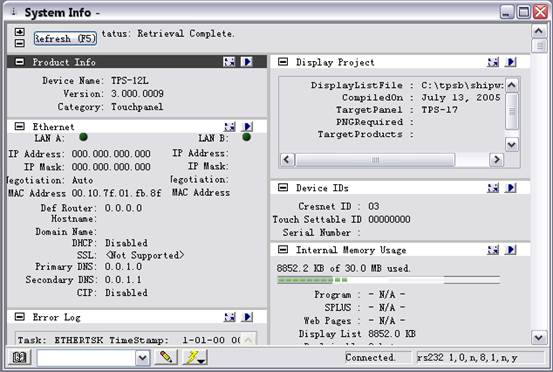Click the Ethernet section save icon
This screenshot has height=372, width=553.
pyautogui.click(x=230, y=127)
